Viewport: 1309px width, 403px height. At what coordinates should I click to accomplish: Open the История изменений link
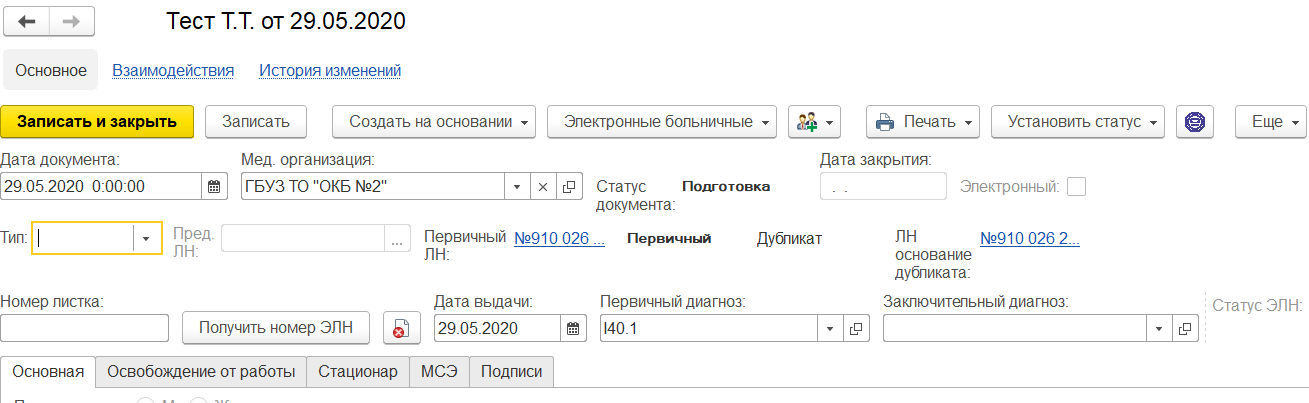pyautogui.click(x=330, y=71)
